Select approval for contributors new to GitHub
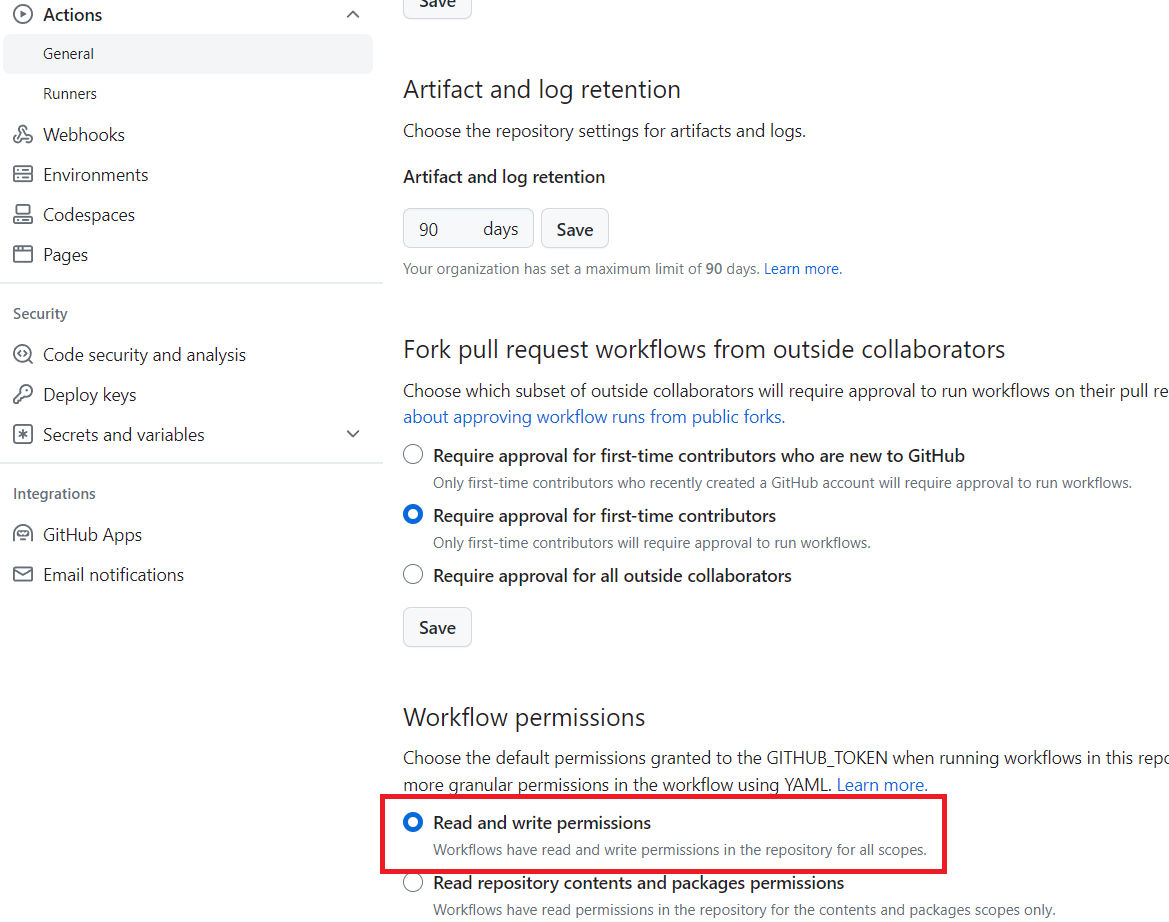Viewport: 1169px width, 922px height. click(413, 456)
